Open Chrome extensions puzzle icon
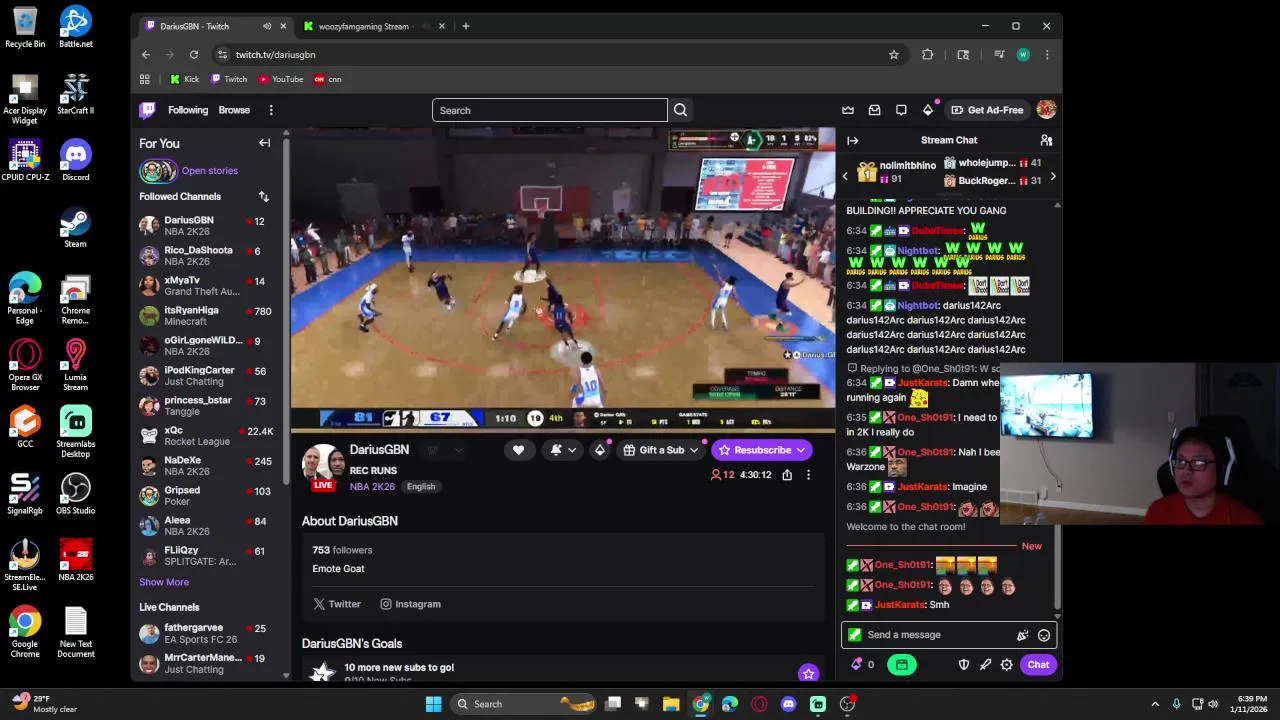1280x720 pixels. pyautogui.click(x=928, y=55)
